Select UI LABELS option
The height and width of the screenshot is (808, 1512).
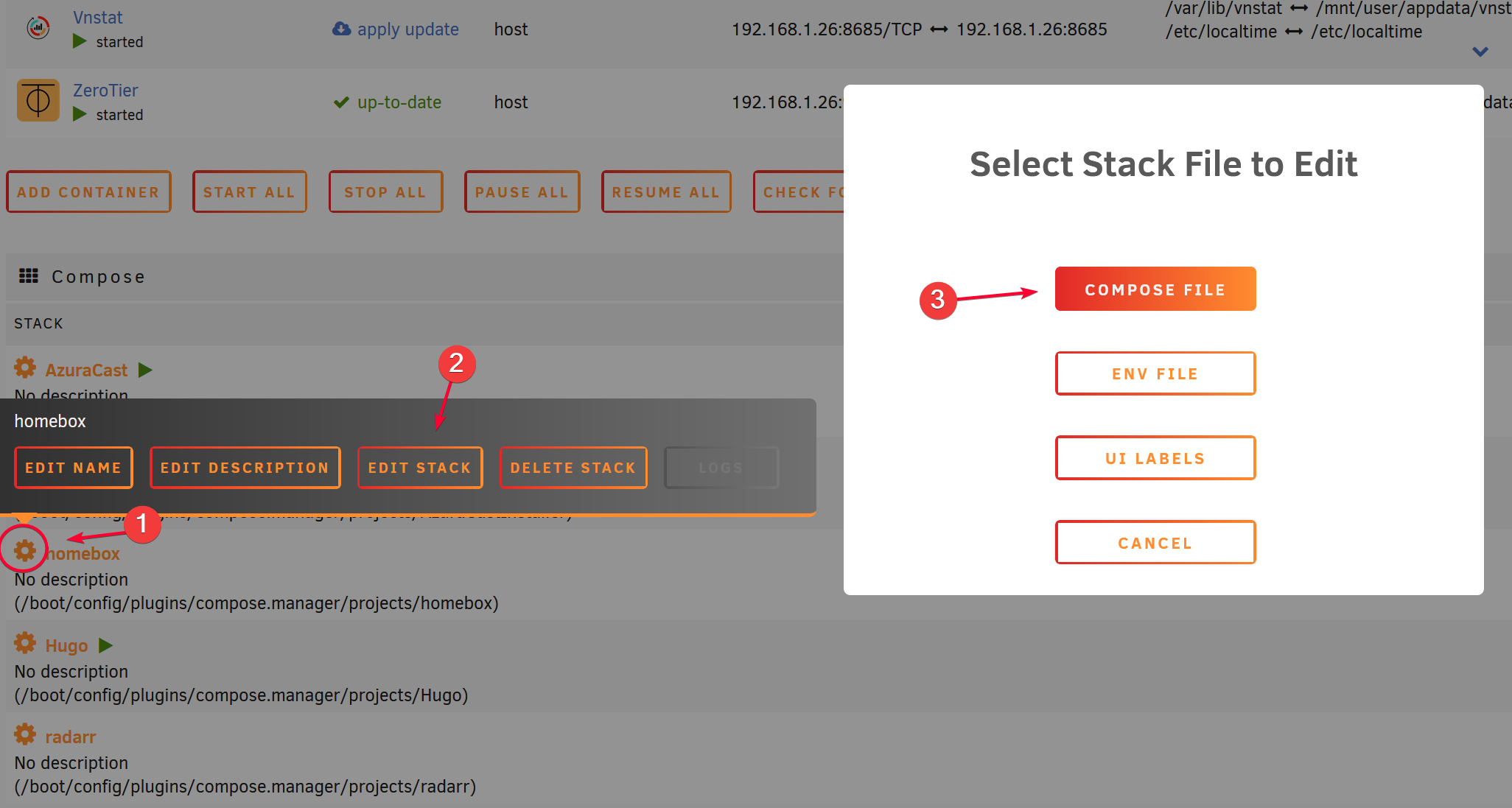(x=1154, y=459)
